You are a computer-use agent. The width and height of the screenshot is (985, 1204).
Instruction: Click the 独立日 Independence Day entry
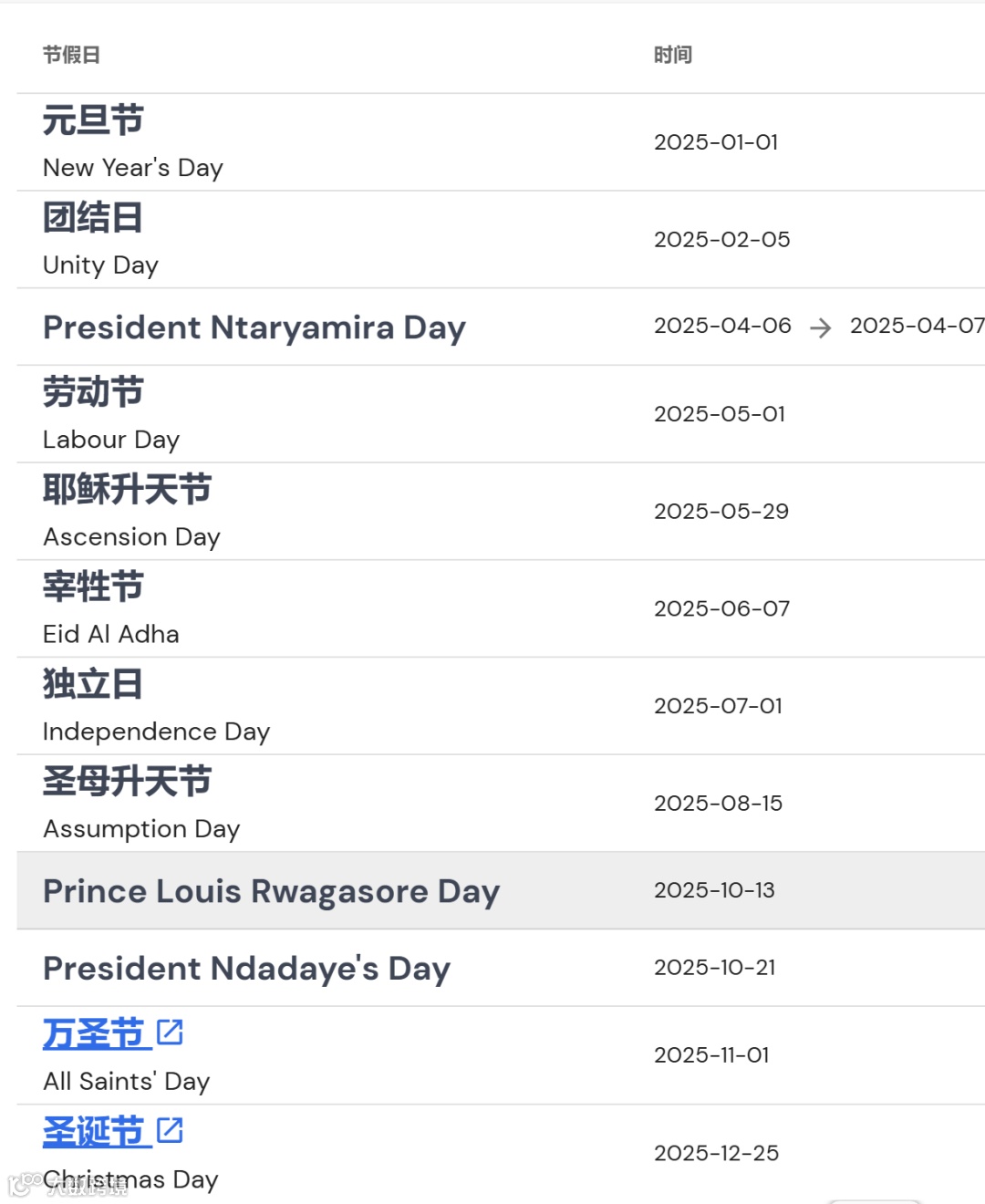pos(157,707)
